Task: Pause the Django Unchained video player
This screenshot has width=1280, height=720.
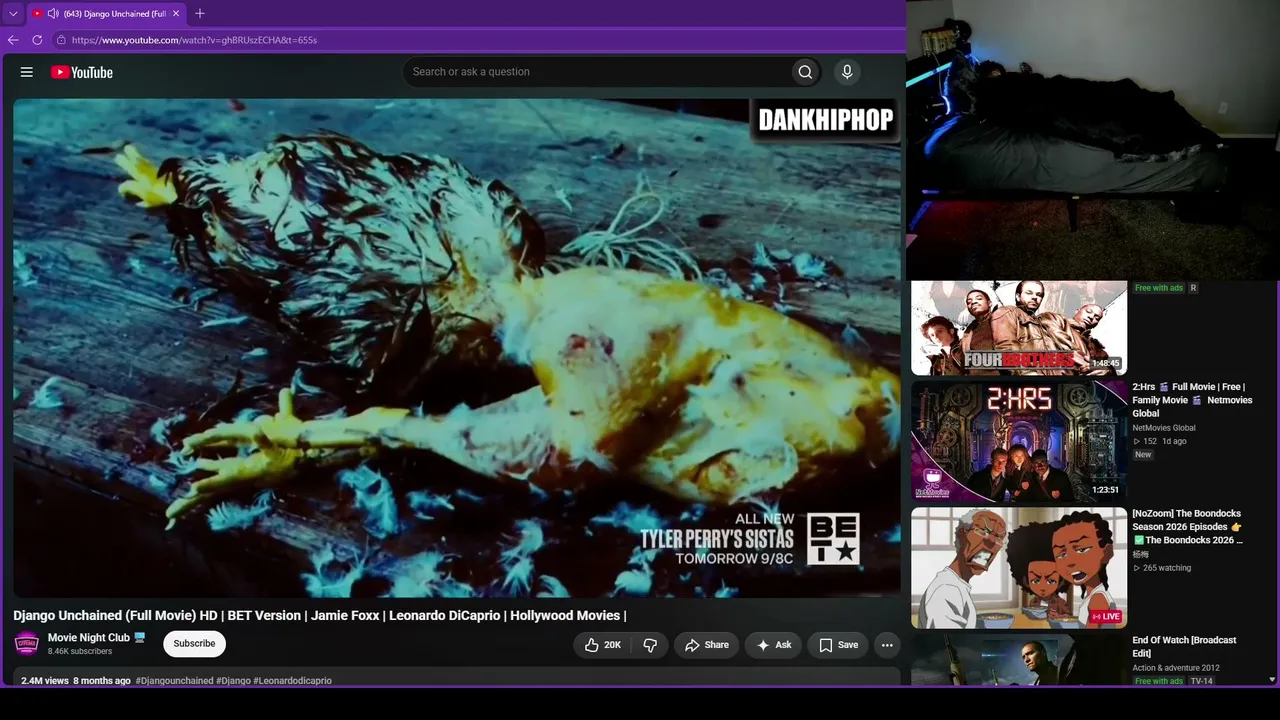Action: pyautogui.click(x=457, y=347)
